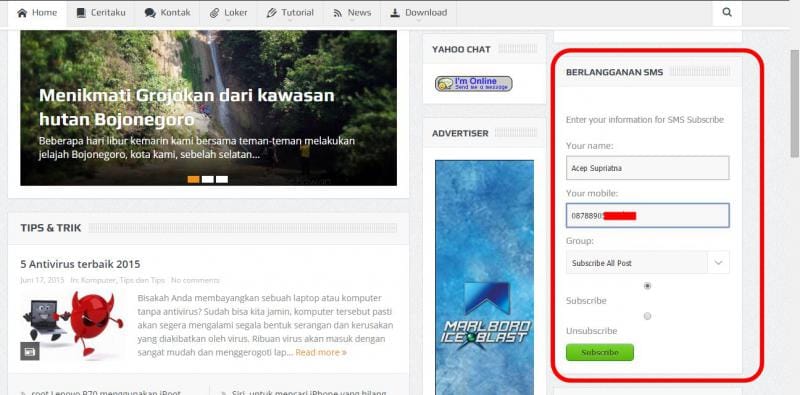Focus the Your name input field
This screenshot has width=800, height=395.
pos(647,168)
